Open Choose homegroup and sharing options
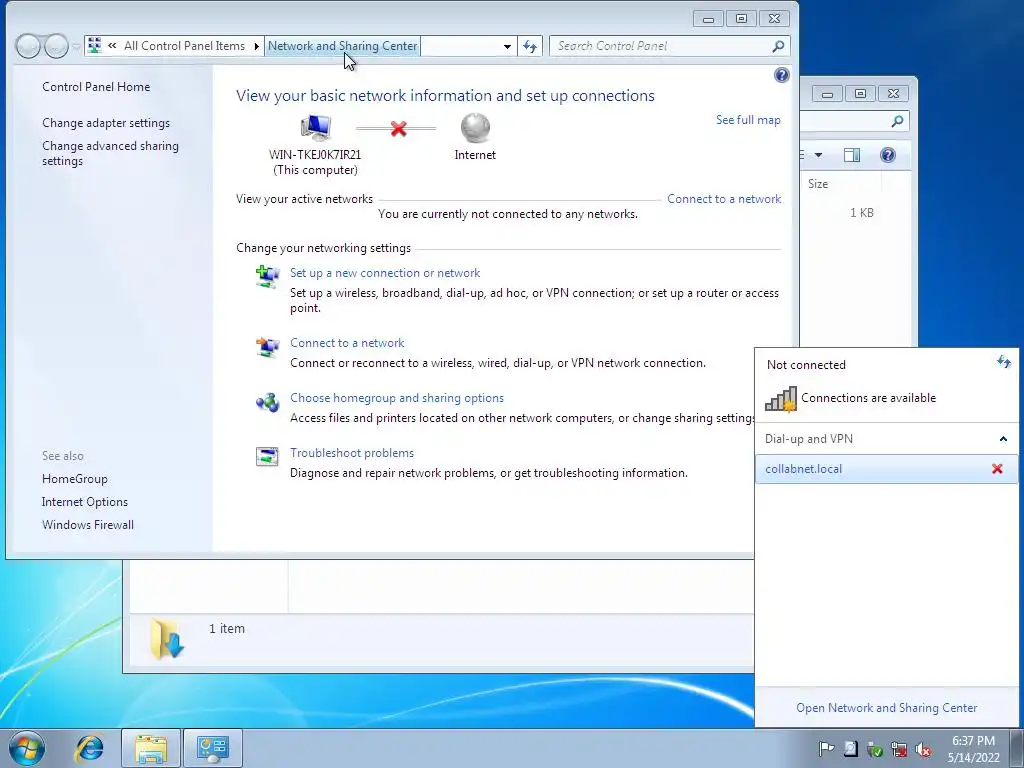 [x=396, y=398]
